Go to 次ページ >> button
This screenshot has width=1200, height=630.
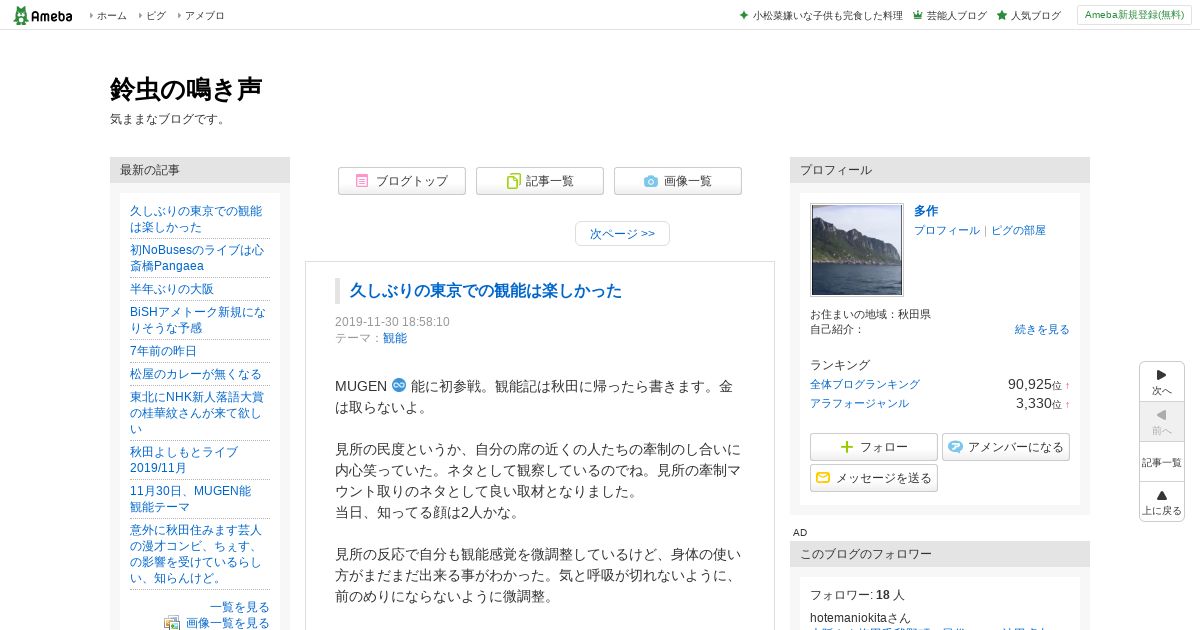click(622, 234)
